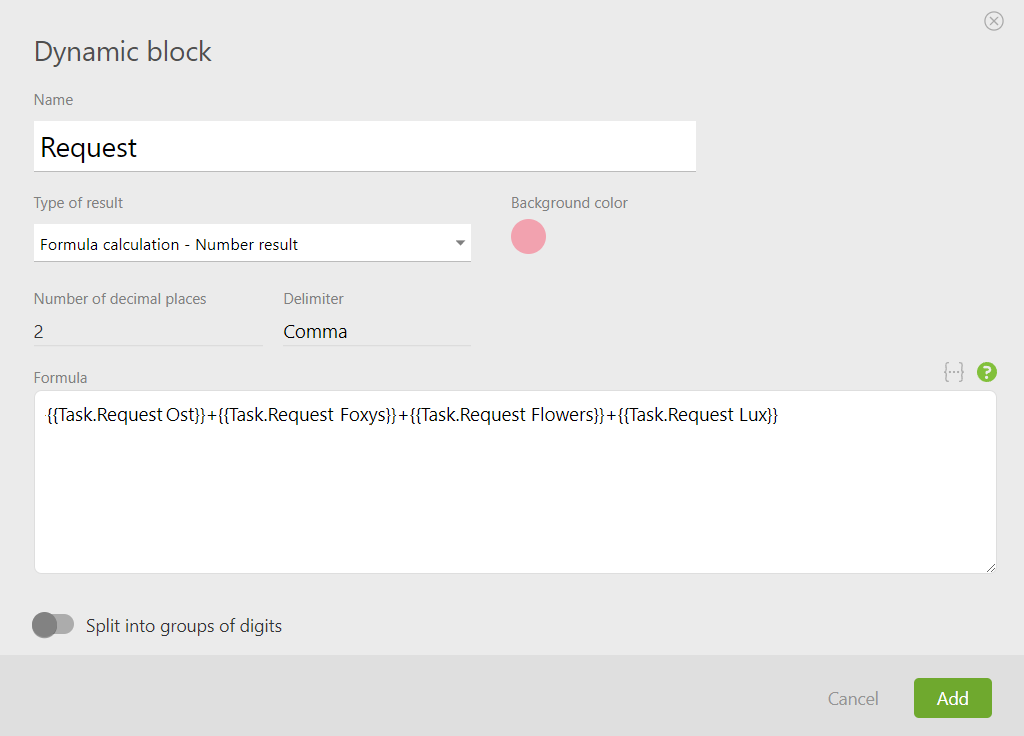
Task: Click the Number of decimal places field
Action: [x=148, y=332]
